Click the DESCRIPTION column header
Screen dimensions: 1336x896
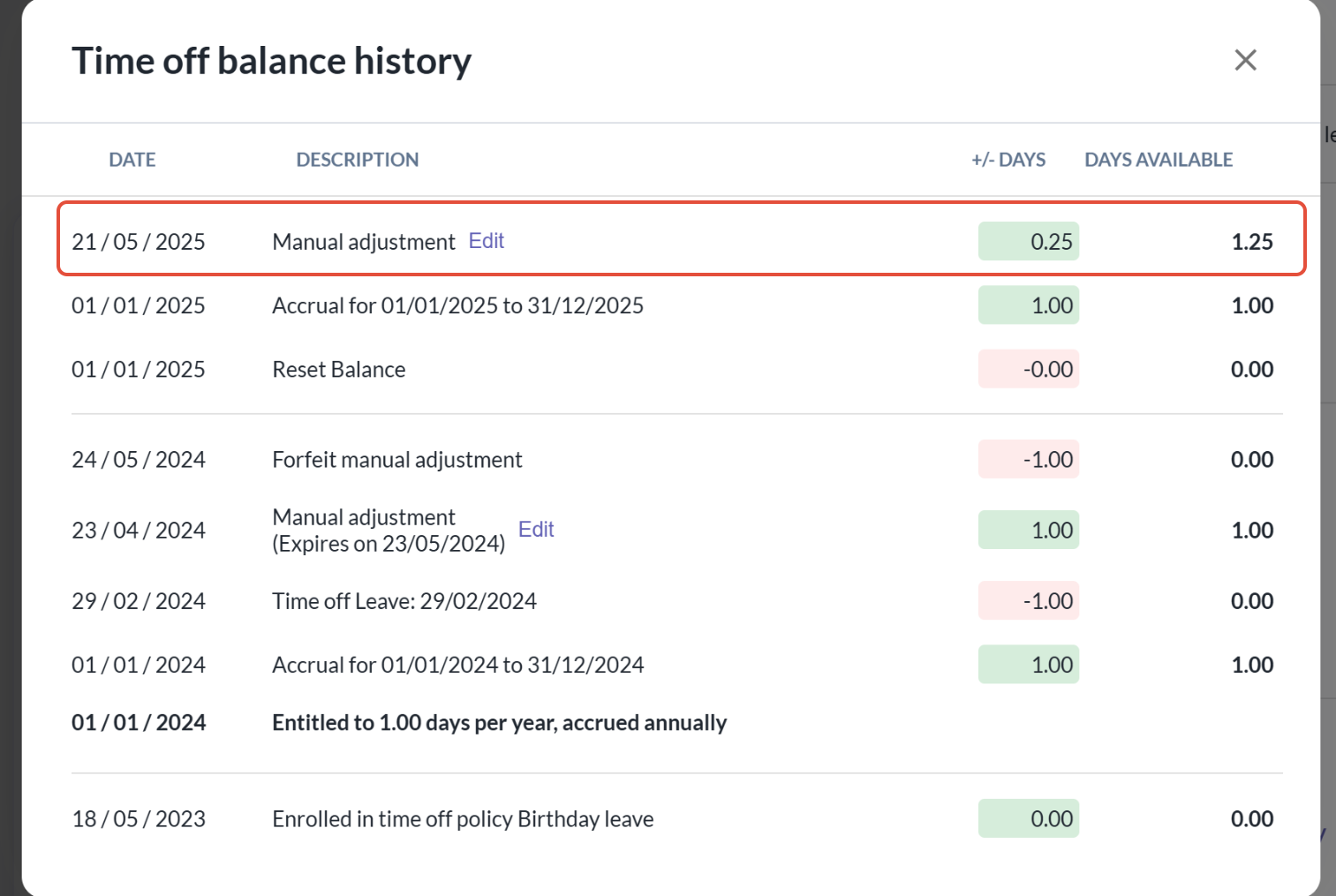(x=358, y=160)
